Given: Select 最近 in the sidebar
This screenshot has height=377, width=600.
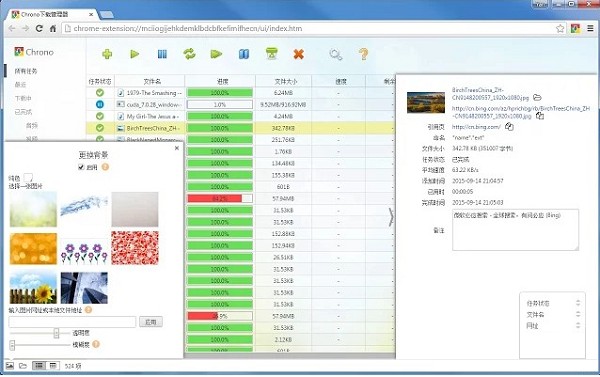Looking at the screenshot, I should point(20,85).
